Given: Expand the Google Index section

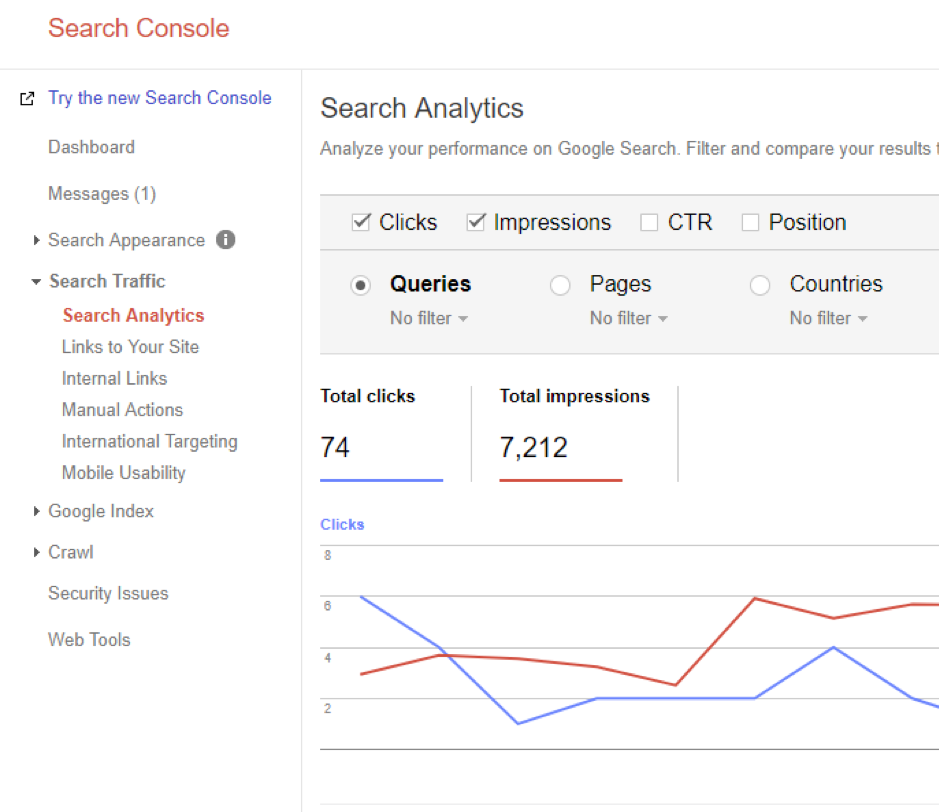Looking at the screenshot, I should coord(37,511).
